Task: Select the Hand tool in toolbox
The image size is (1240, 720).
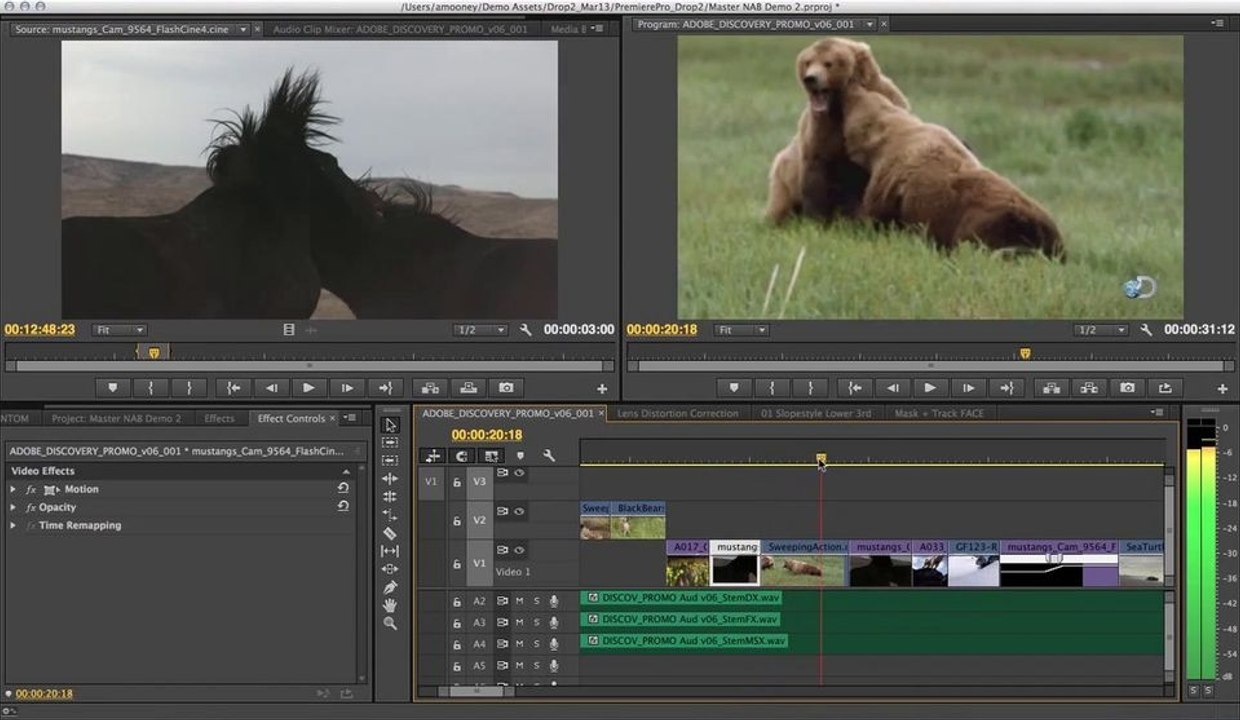Action: (x=390, y=605)
